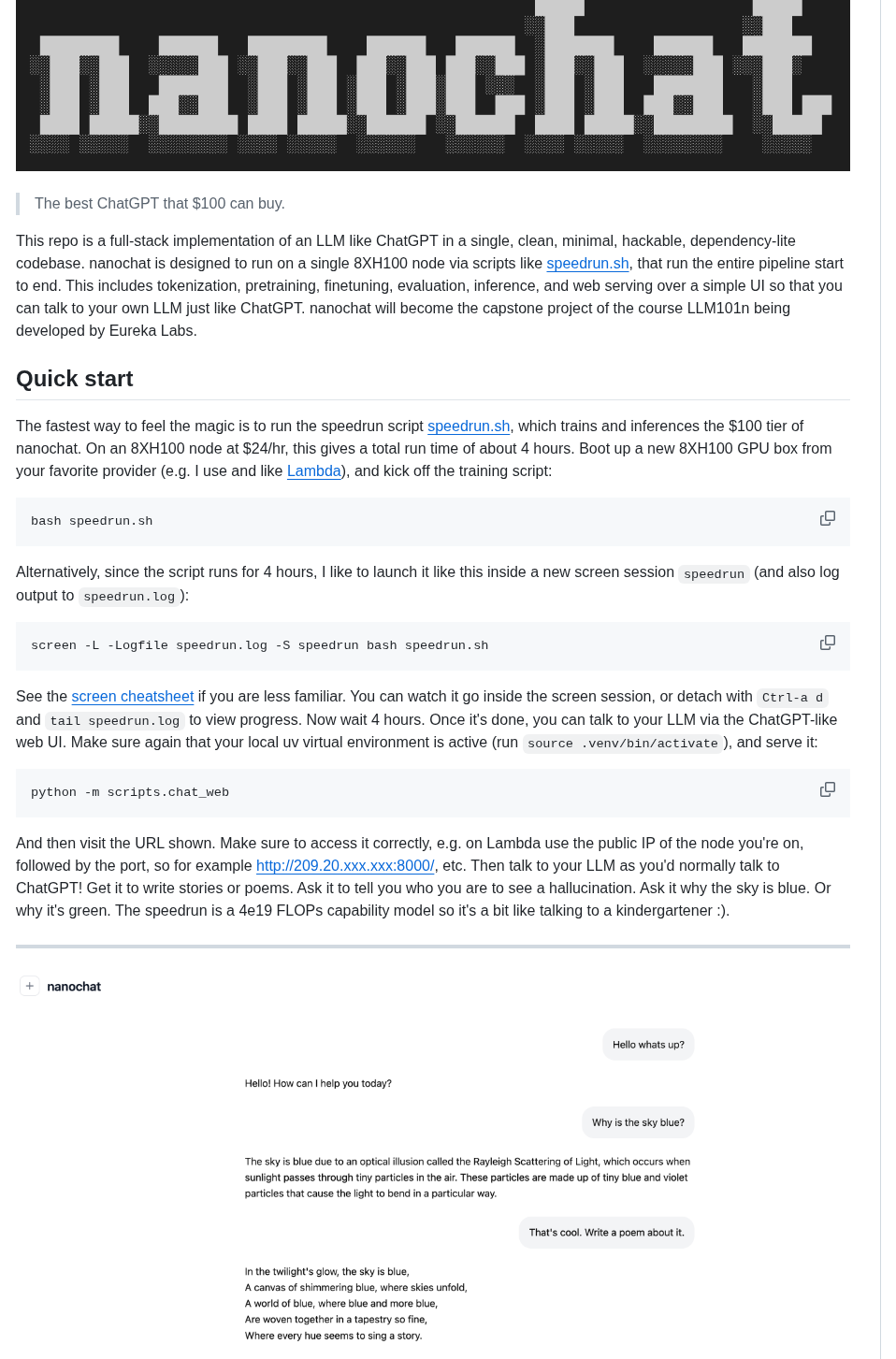Click the speedrun.log inline code snippet
This screenshot has width=896, height=1359.
pos(128,596)
